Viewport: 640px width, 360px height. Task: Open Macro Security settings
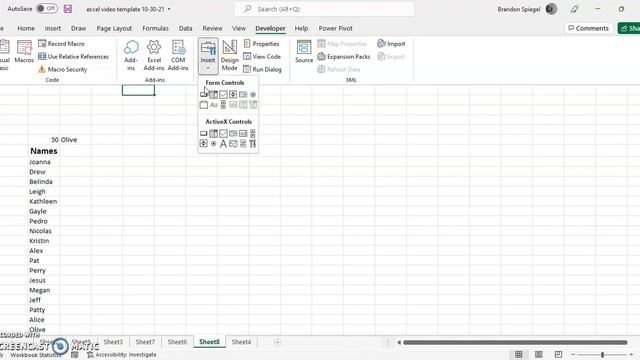pos(62,69)
